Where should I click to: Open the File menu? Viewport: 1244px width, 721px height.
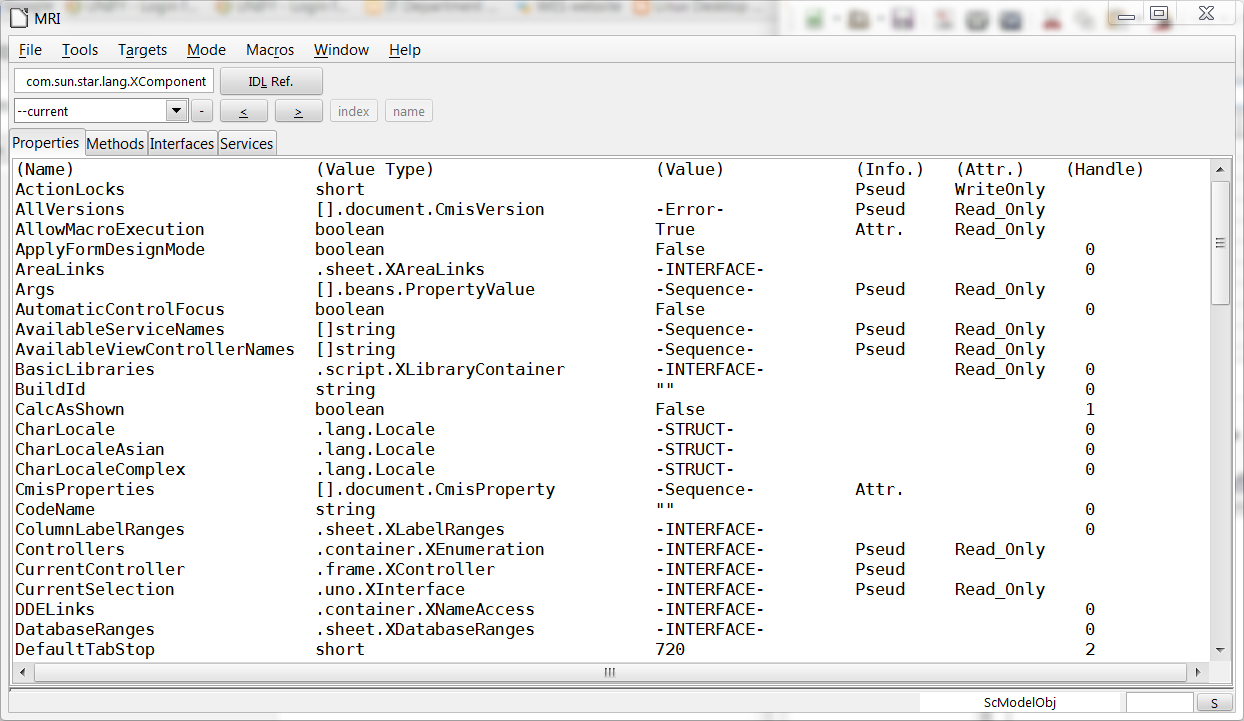pyautogui.click(x=30, y=50)
